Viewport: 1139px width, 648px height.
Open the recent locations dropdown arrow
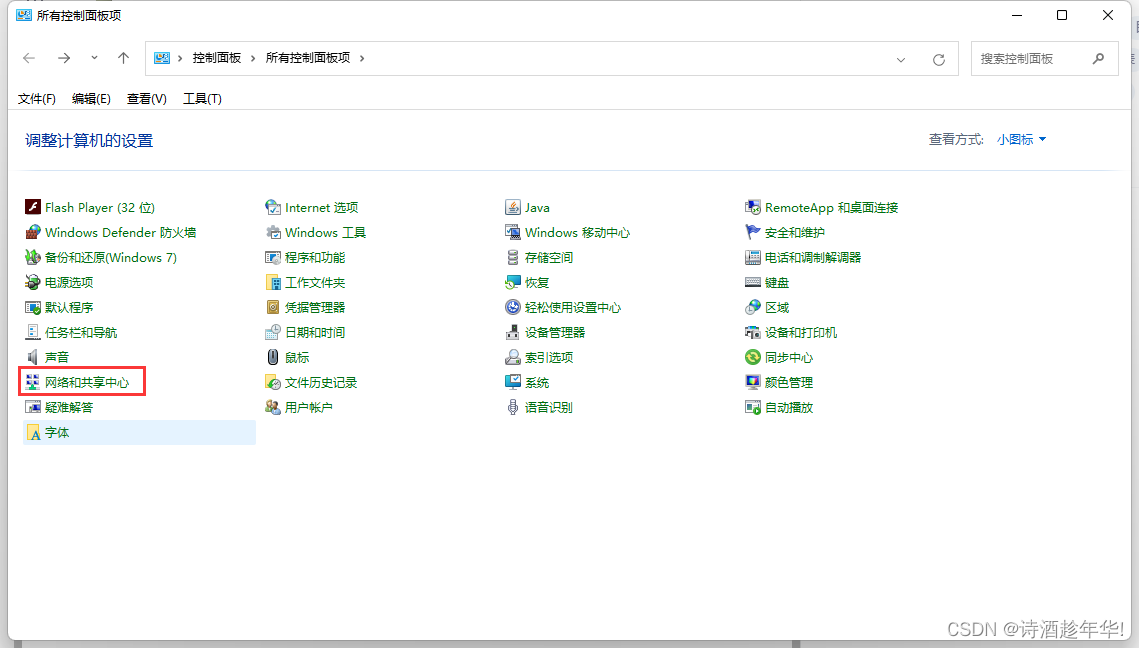(x=94, y=58)
